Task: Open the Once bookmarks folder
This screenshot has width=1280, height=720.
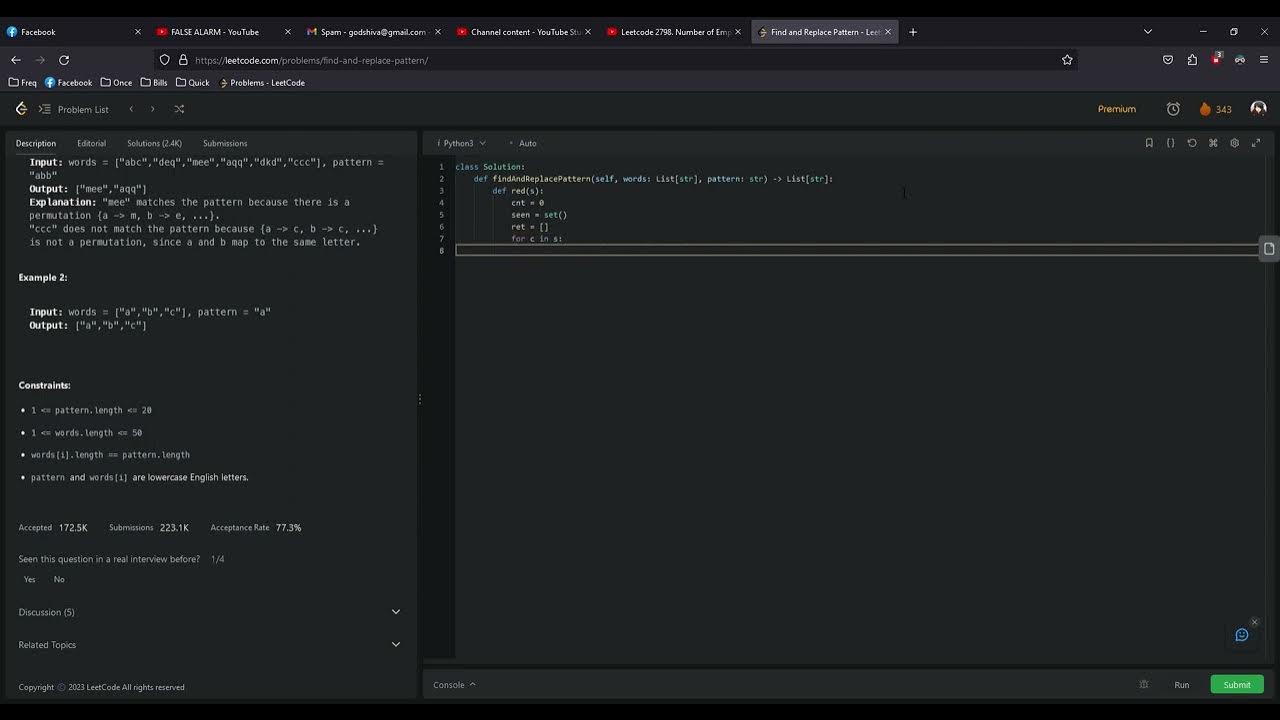Action: tap(116, 83)
